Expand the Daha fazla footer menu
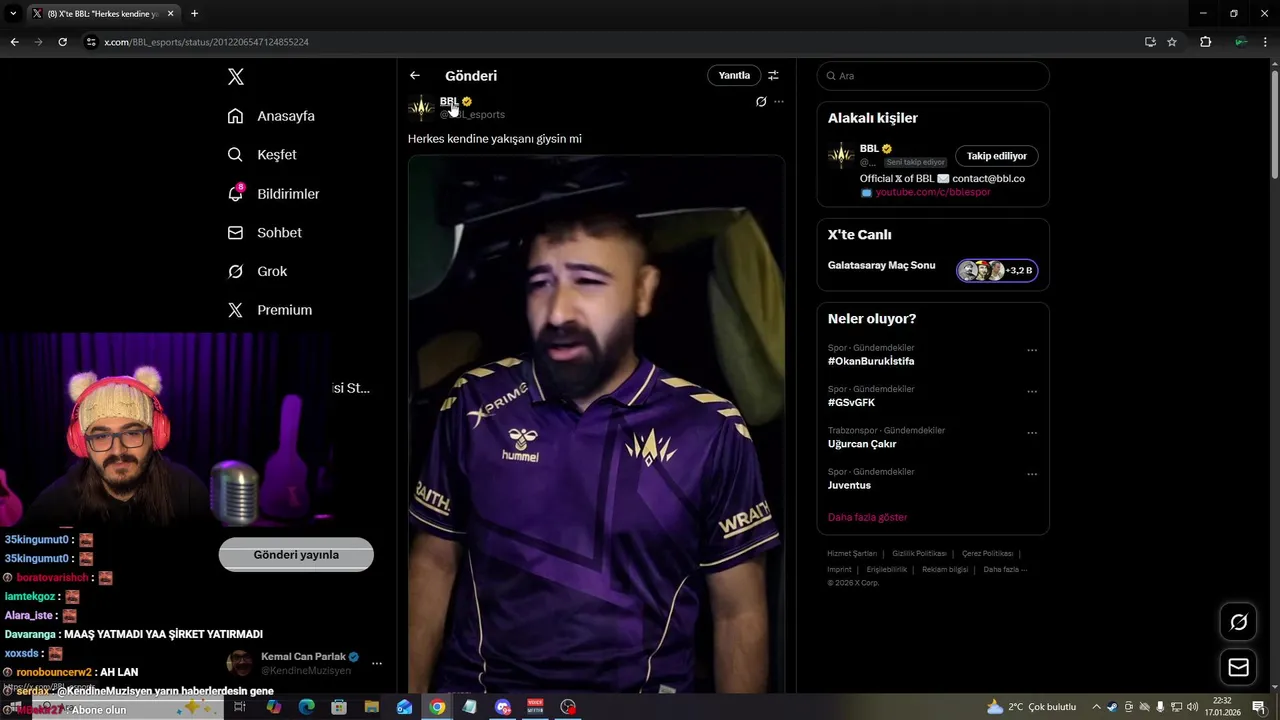 point(1005,569)
